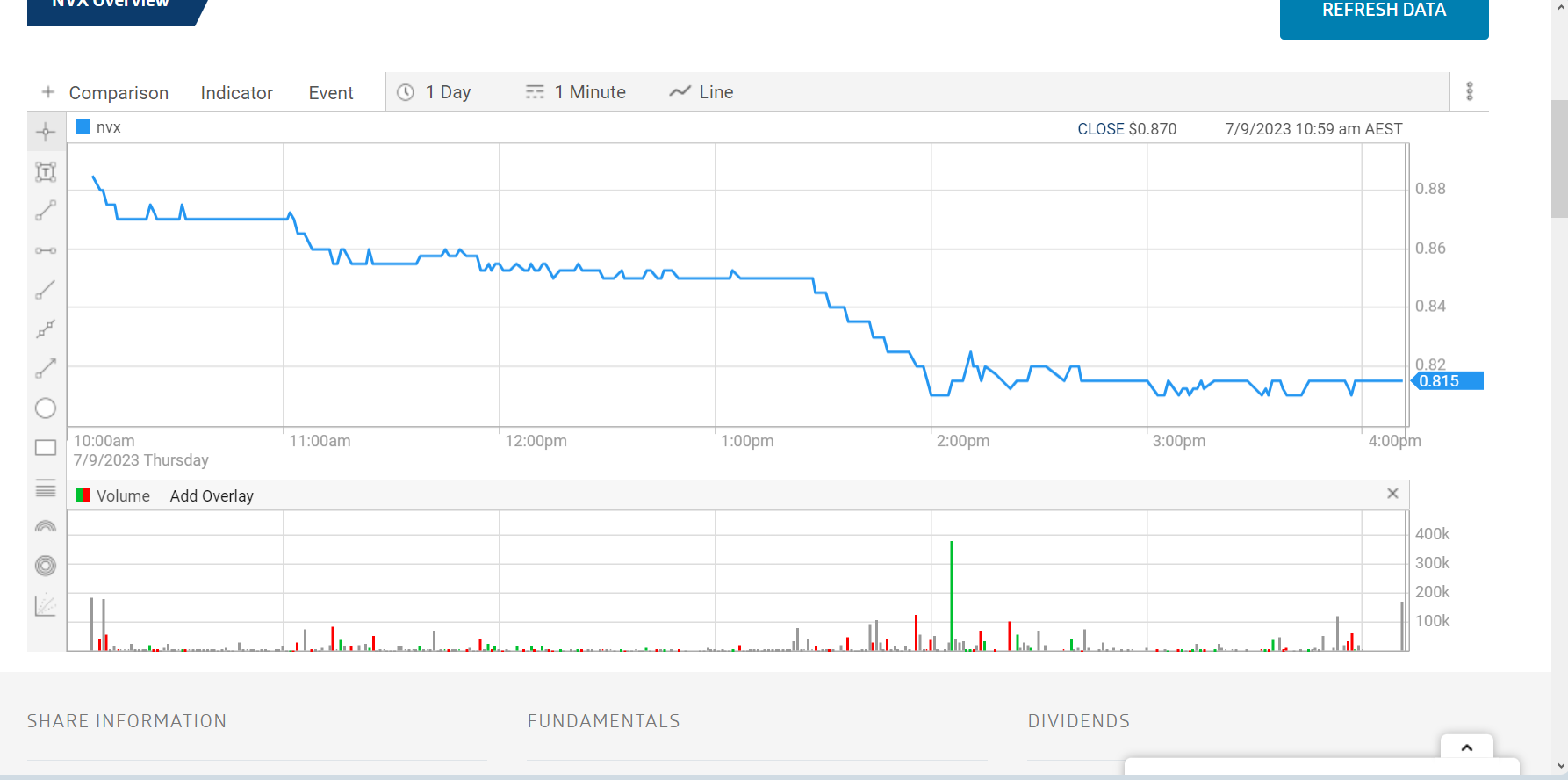1568x780 pixels.
Task: Click the 12:00pm time axis label
Action: (x=536, y=441)
